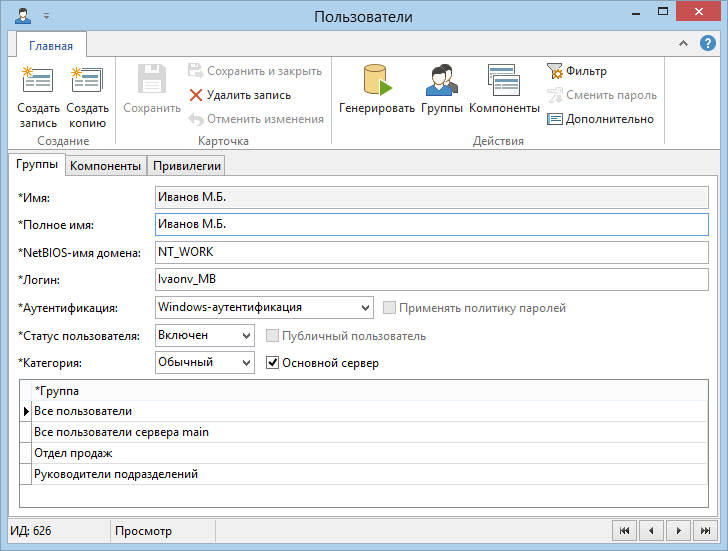Select the Главная ribbon tab
Screen dimensions: 728x551
51,45
